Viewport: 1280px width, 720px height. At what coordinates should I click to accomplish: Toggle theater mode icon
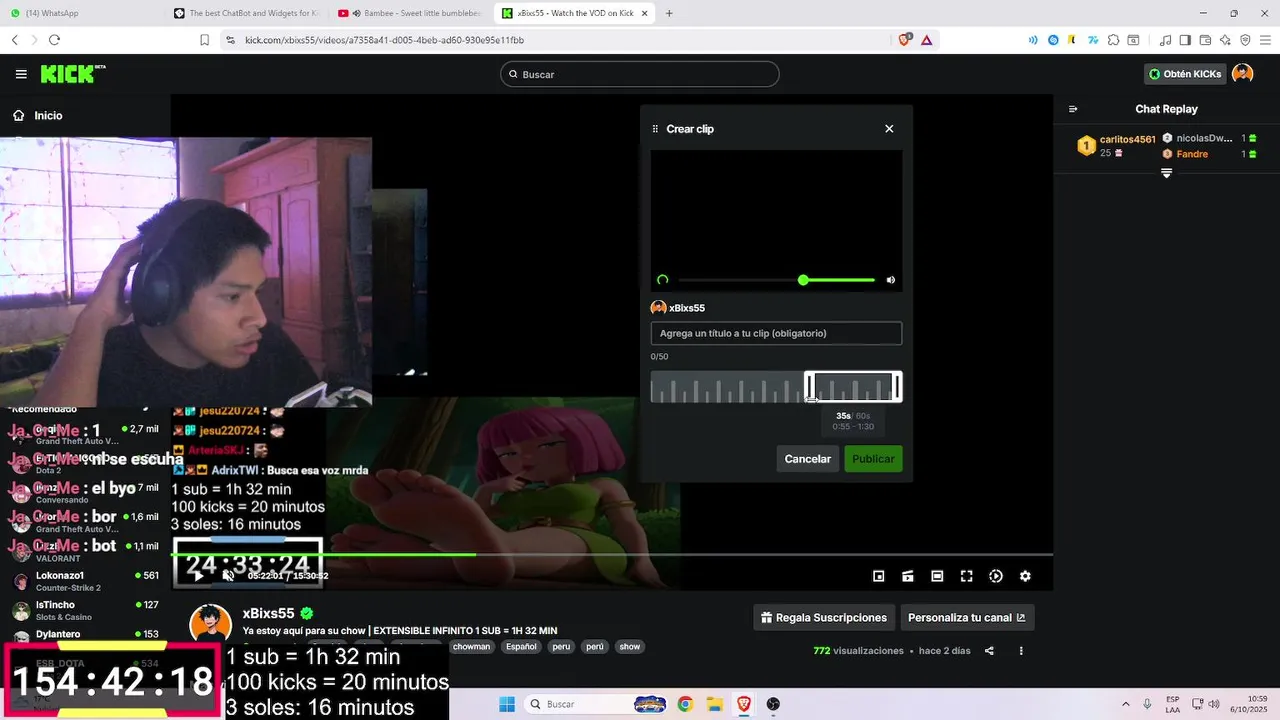pos(937,576)
